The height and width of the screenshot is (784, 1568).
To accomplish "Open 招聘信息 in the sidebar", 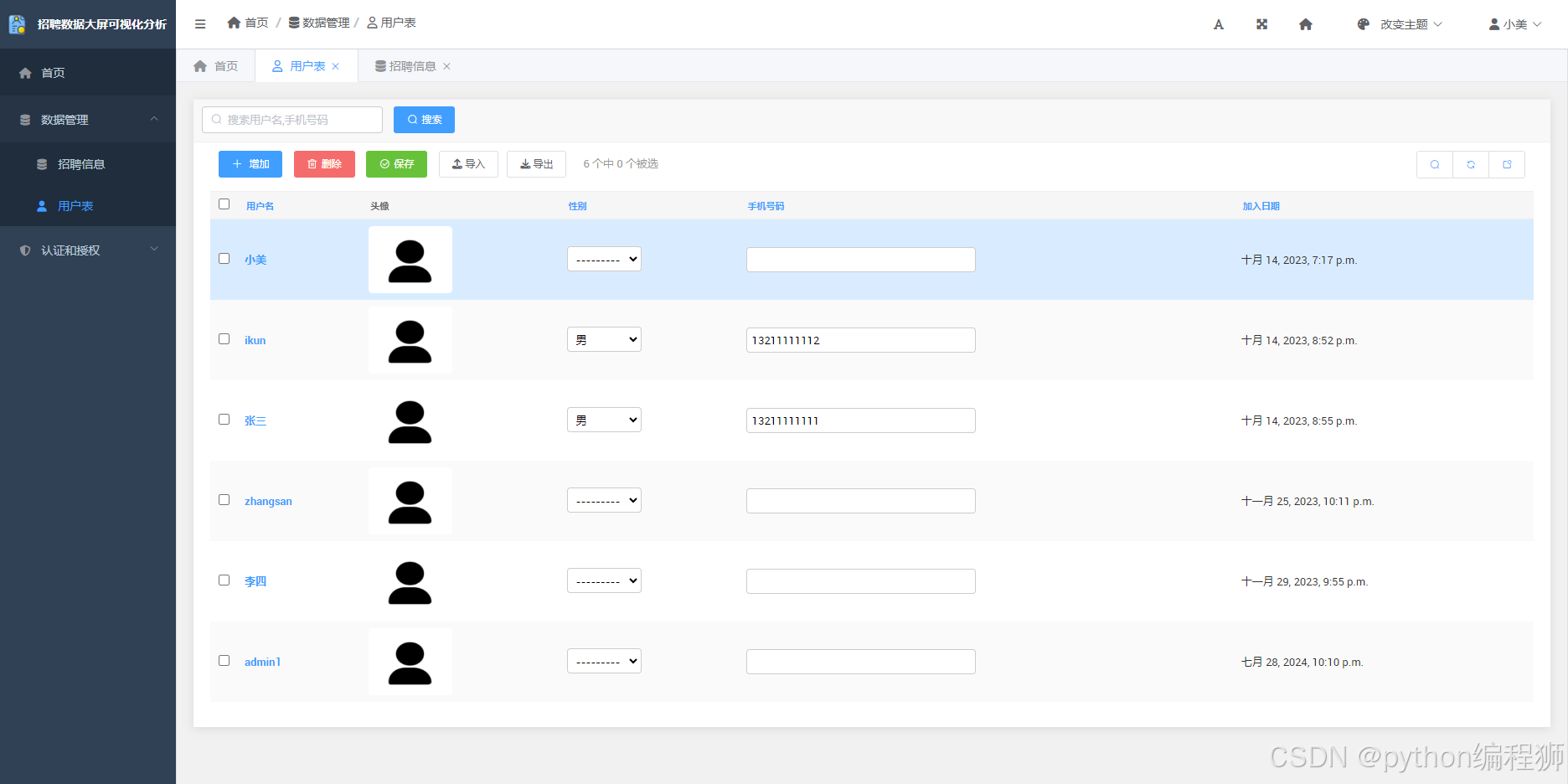I will 88,164.
